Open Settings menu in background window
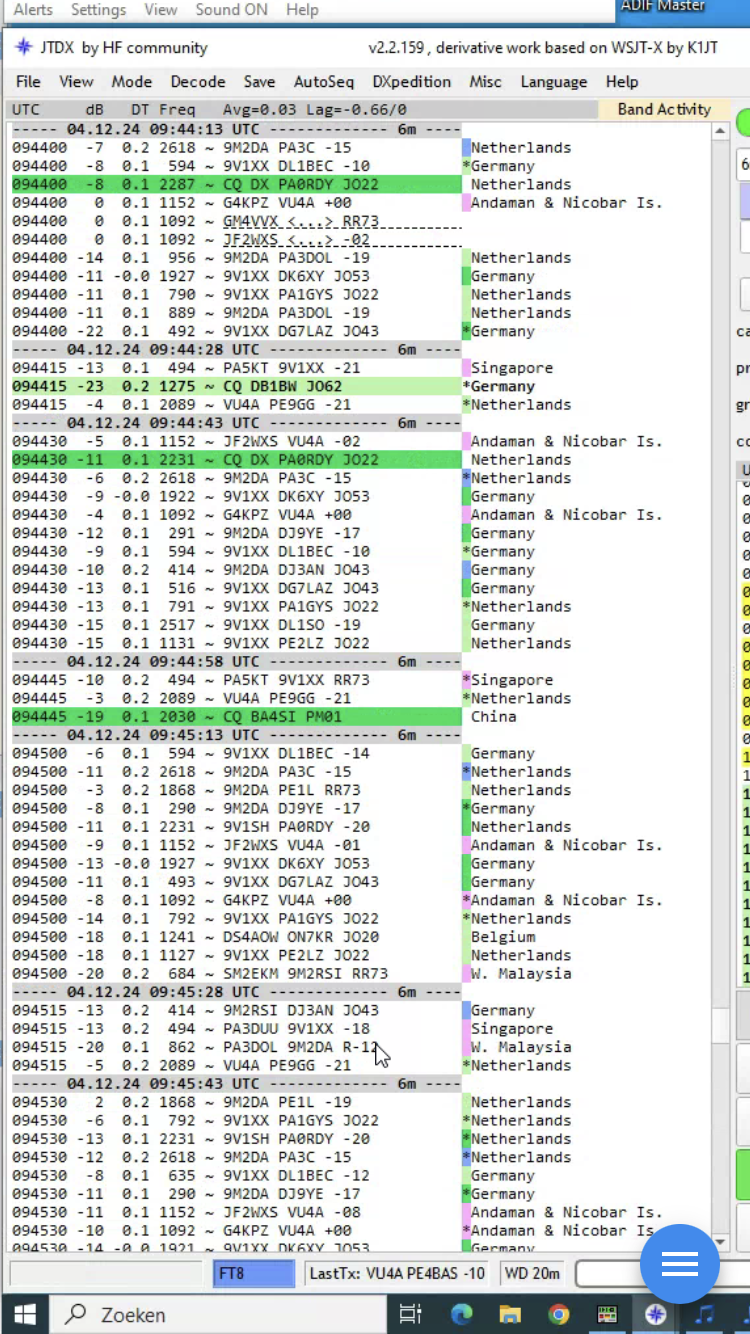Image resolution: width=750 pixels, height=1334 pixels. 98,10
